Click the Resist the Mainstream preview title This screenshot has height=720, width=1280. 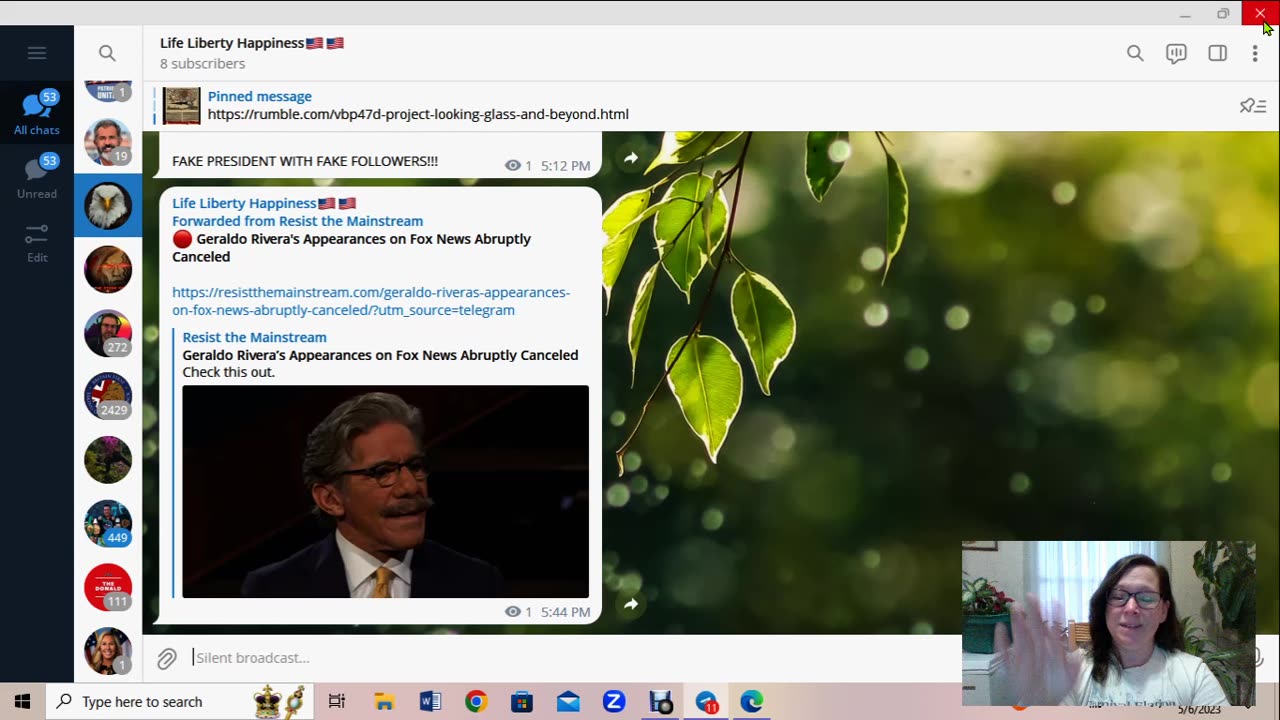point(254,337)
